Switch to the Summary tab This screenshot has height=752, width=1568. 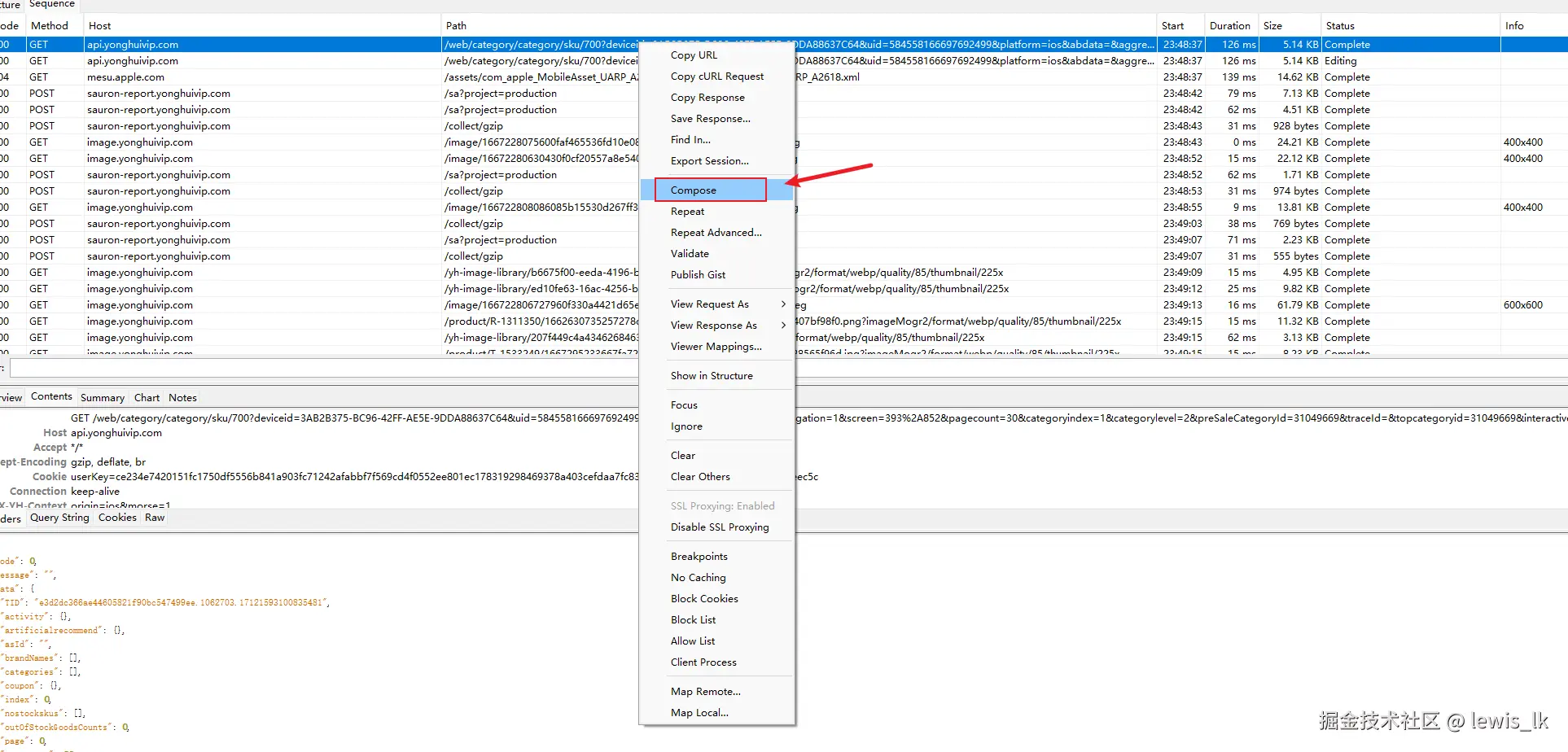(103, 398)
